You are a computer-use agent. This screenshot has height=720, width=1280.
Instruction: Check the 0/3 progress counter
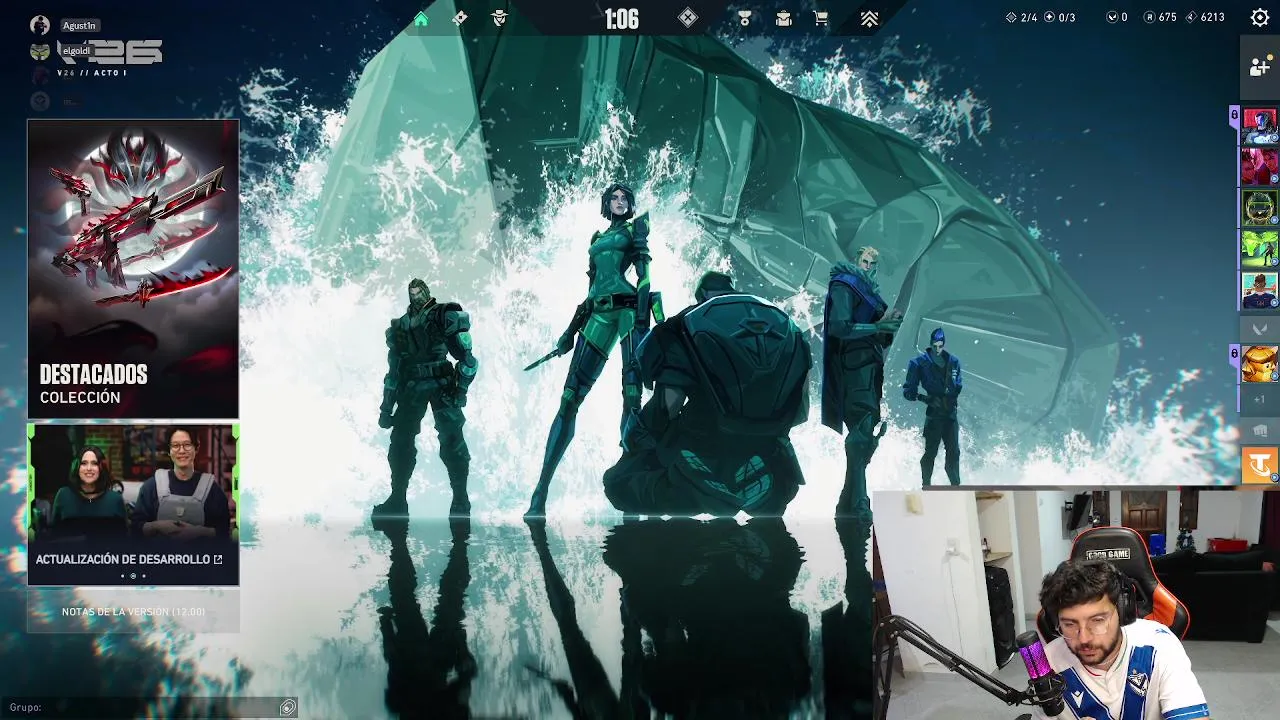[1059, 17]
